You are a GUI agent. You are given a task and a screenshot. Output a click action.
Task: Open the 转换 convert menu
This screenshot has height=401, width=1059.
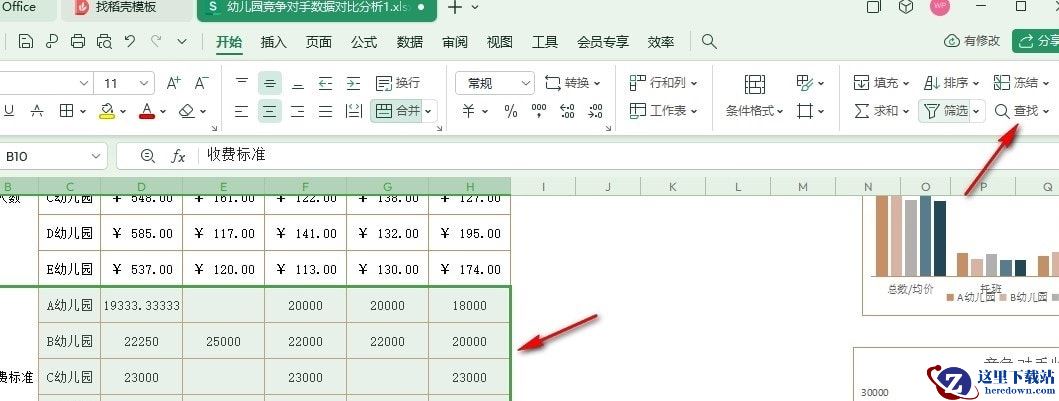pos(573,83)
